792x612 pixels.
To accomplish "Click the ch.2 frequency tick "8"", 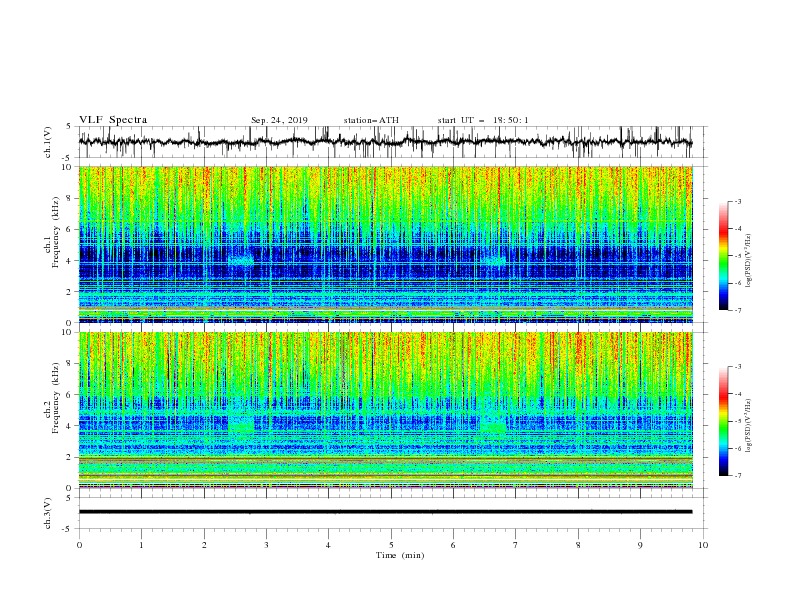I will tap(69, 364).
